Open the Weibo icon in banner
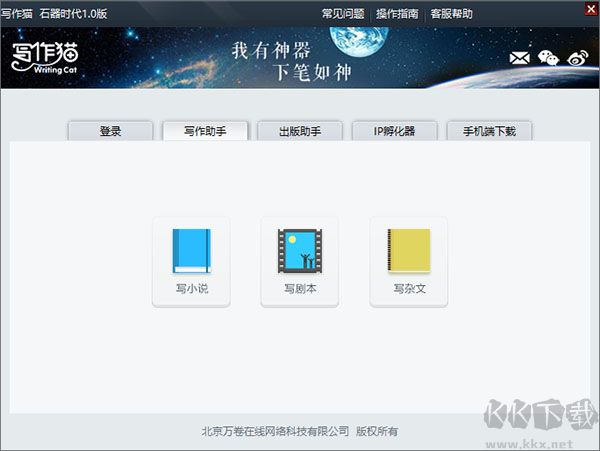The width and height of the screenshot is (600, 451). [x=578, y=58]
